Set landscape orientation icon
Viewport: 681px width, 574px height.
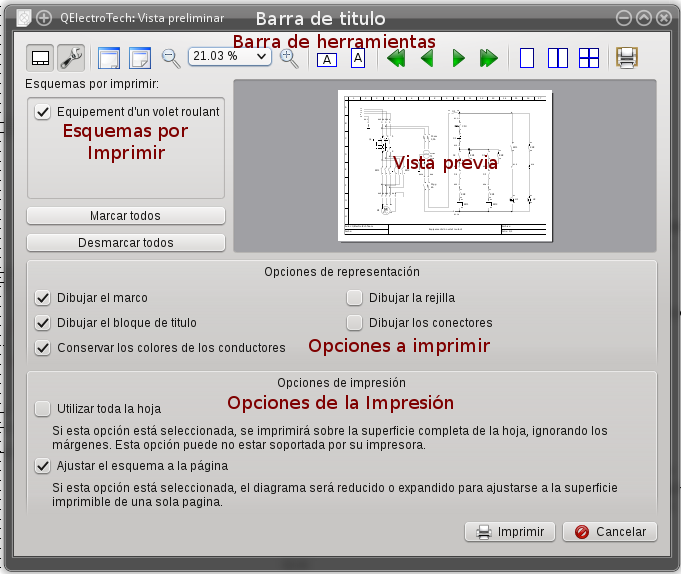[327, 59]
